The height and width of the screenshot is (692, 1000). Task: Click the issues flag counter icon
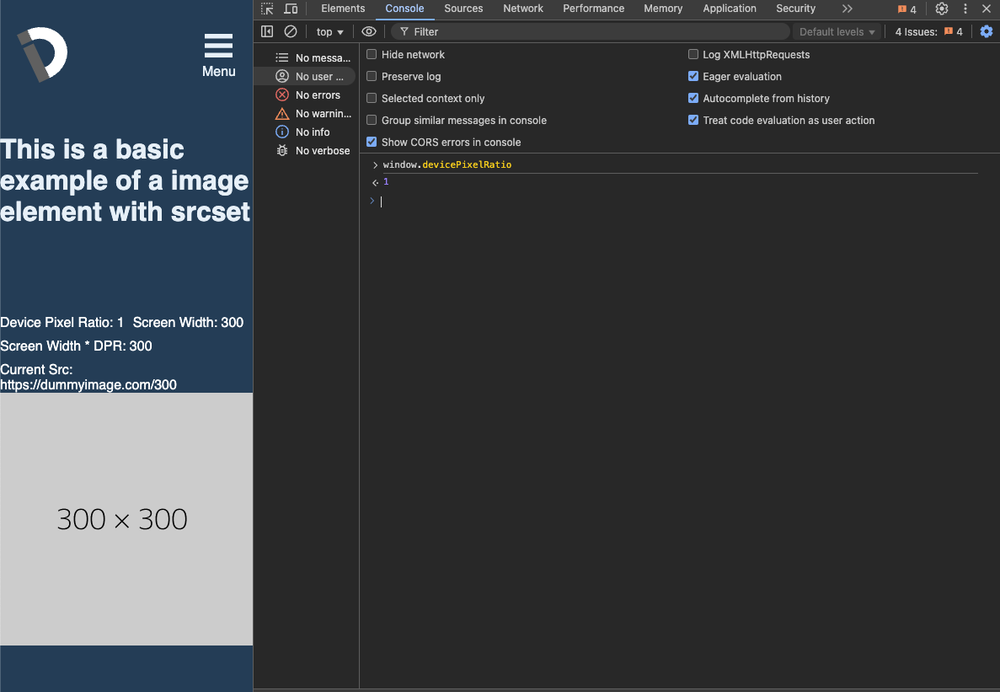pyautogui.click(x=905, y=8)
